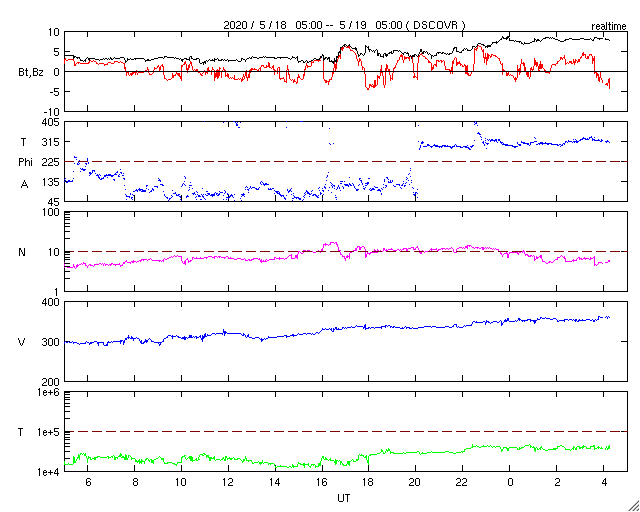Image resolution: width=640 pixels, height=512 pixels.
Task: Click the 'V' velocity axis label
Action: tap(22, 342)
